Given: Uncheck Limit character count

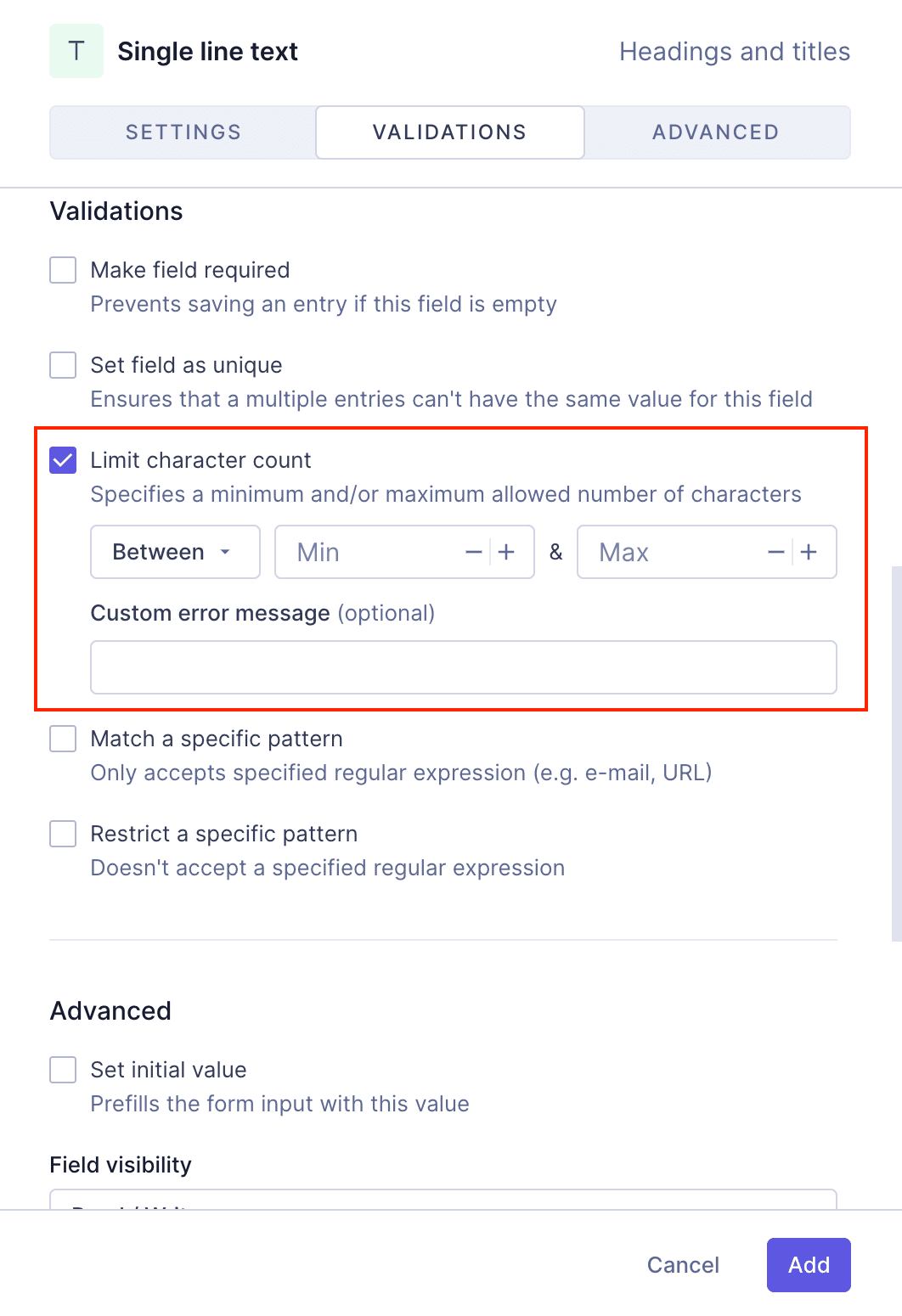Looking at the screenshot, I should [x=62, y=460].
